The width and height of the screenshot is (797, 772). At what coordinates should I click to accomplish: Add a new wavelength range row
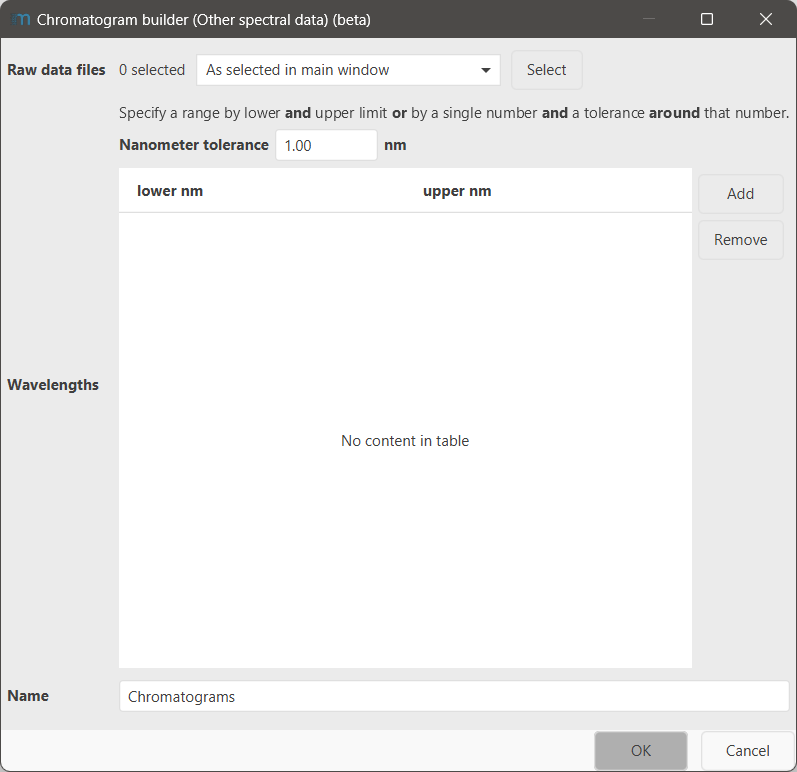point(740,194)
